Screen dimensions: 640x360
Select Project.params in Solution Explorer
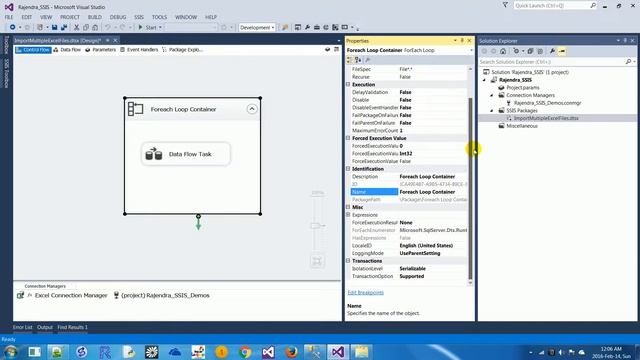tap(522, 87)
